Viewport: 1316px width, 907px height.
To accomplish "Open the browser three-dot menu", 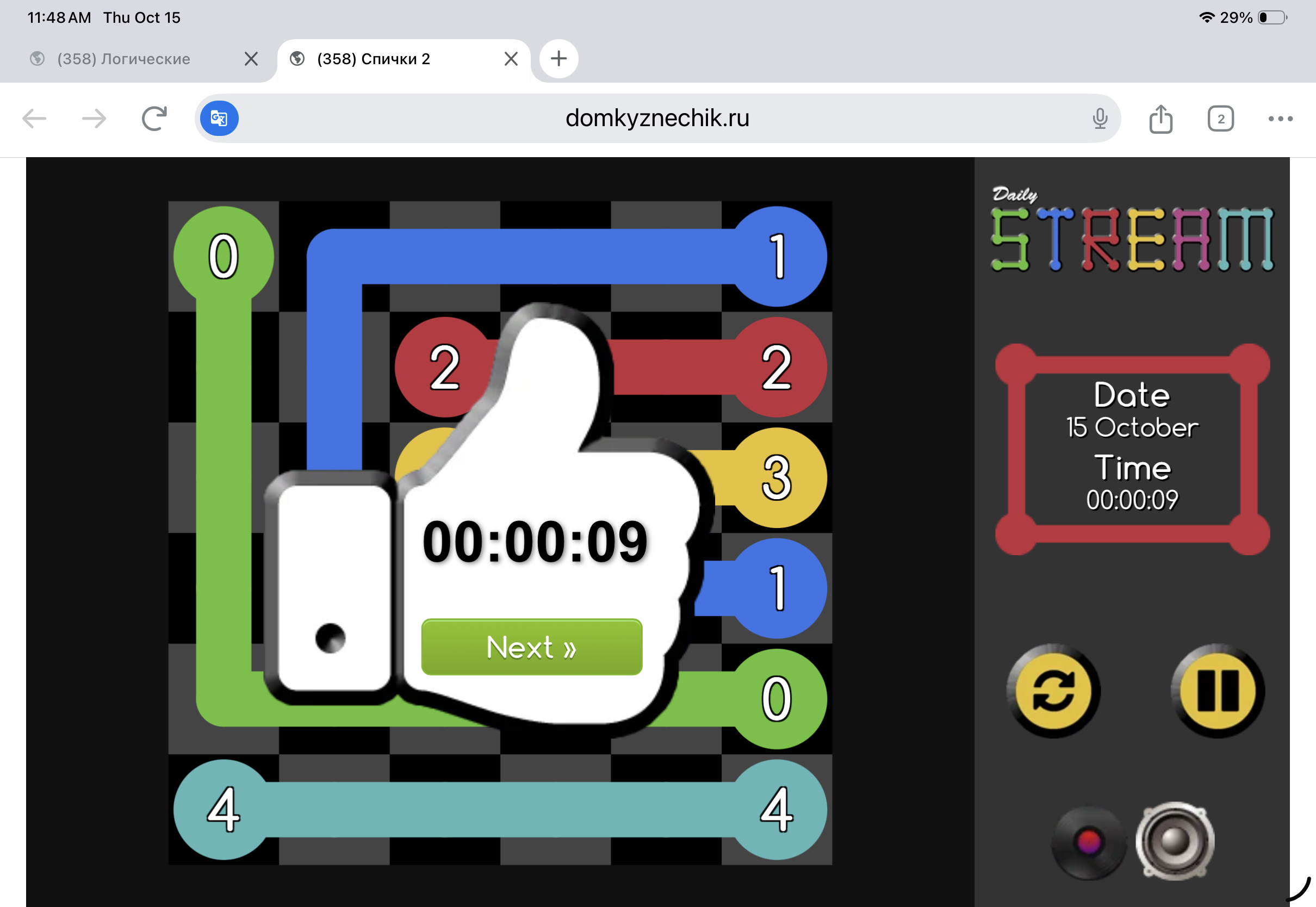I will click(1280, 119).
